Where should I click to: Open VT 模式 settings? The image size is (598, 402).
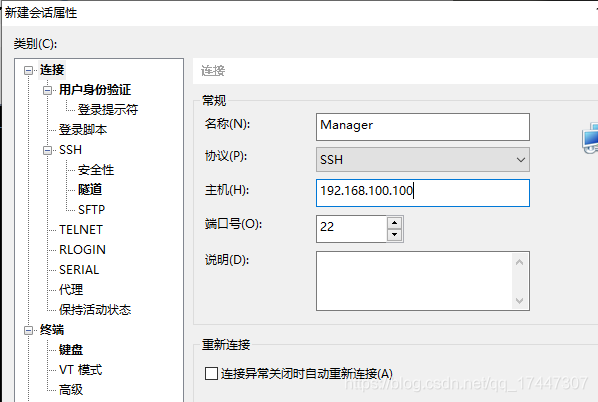tap(80, 370)
